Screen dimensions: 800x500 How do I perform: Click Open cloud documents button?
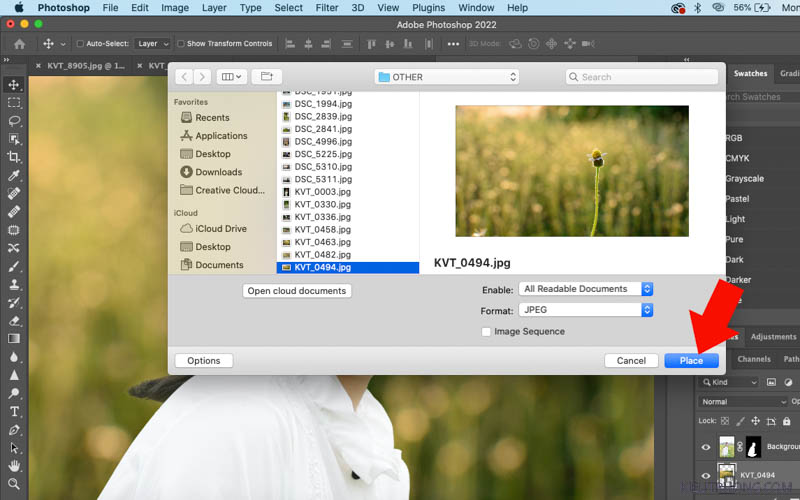click(297, 291)
